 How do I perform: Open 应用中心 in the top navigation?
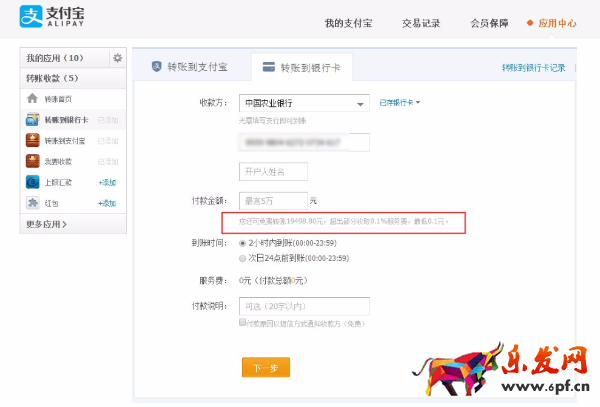coord(557,23)
